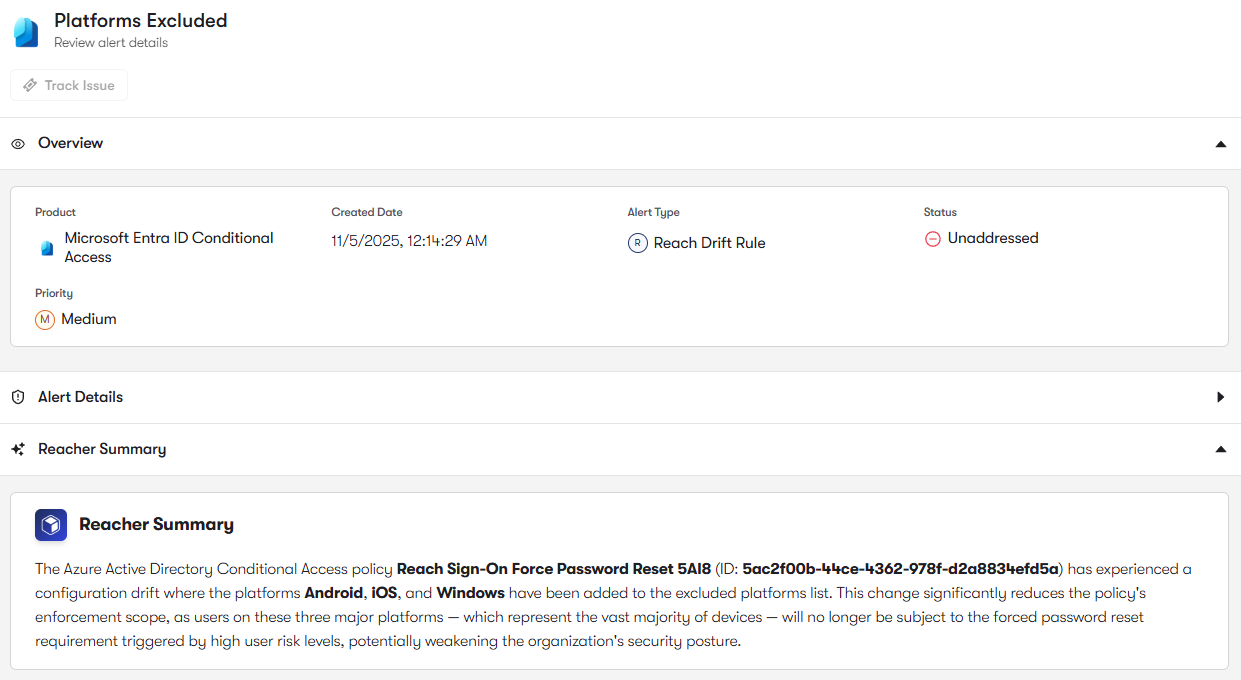This screenshot has width=1241, height=680.
Task: Click the Review alert details subtitle
Action: tap(111, 43)
